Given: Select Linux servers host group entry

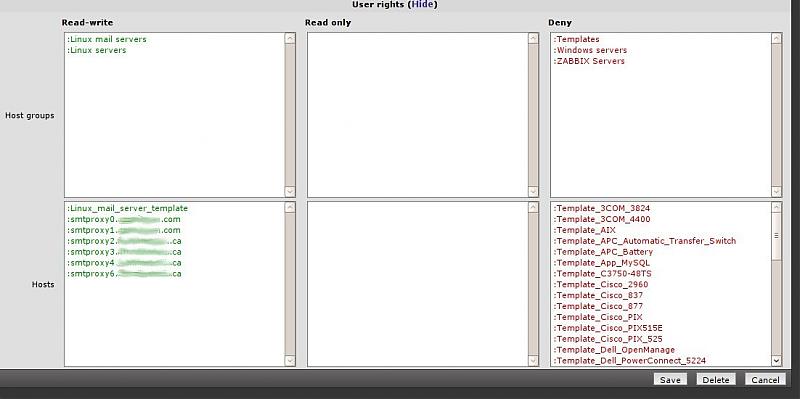Looking at the screenshot, I should pos(96,50).
